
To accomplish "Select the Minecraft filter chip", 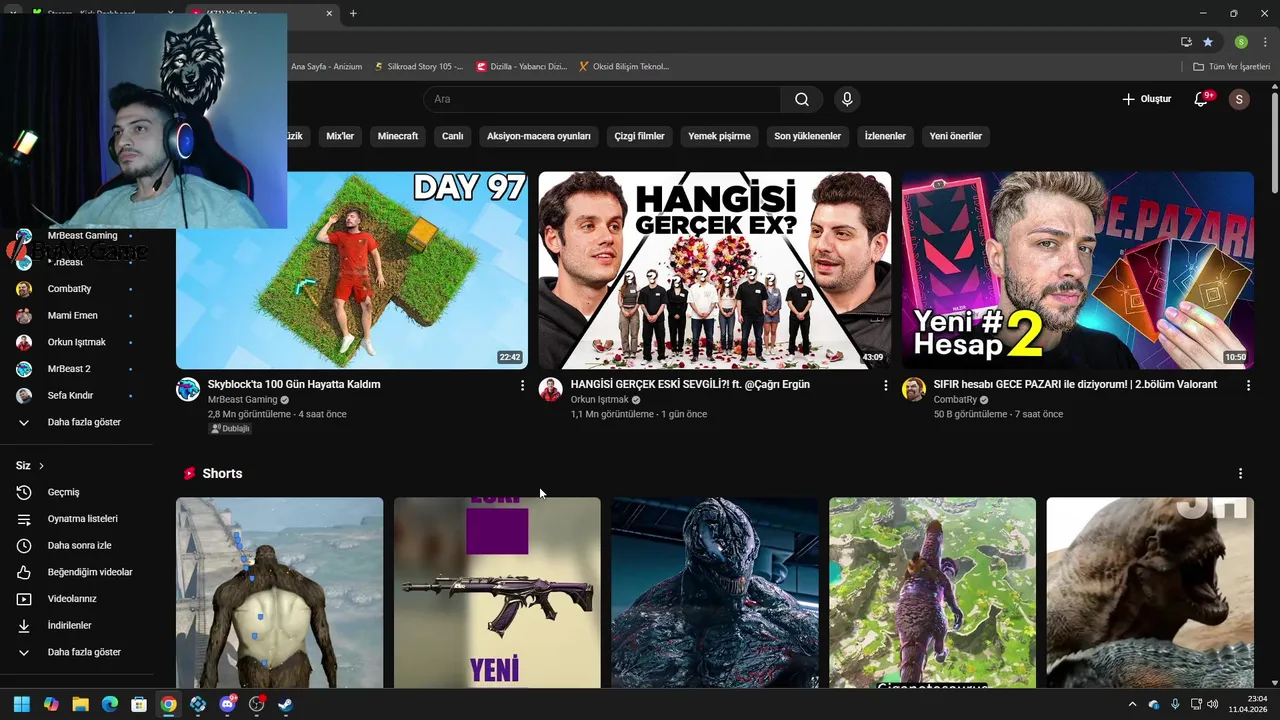I will (x=398, y=136).
